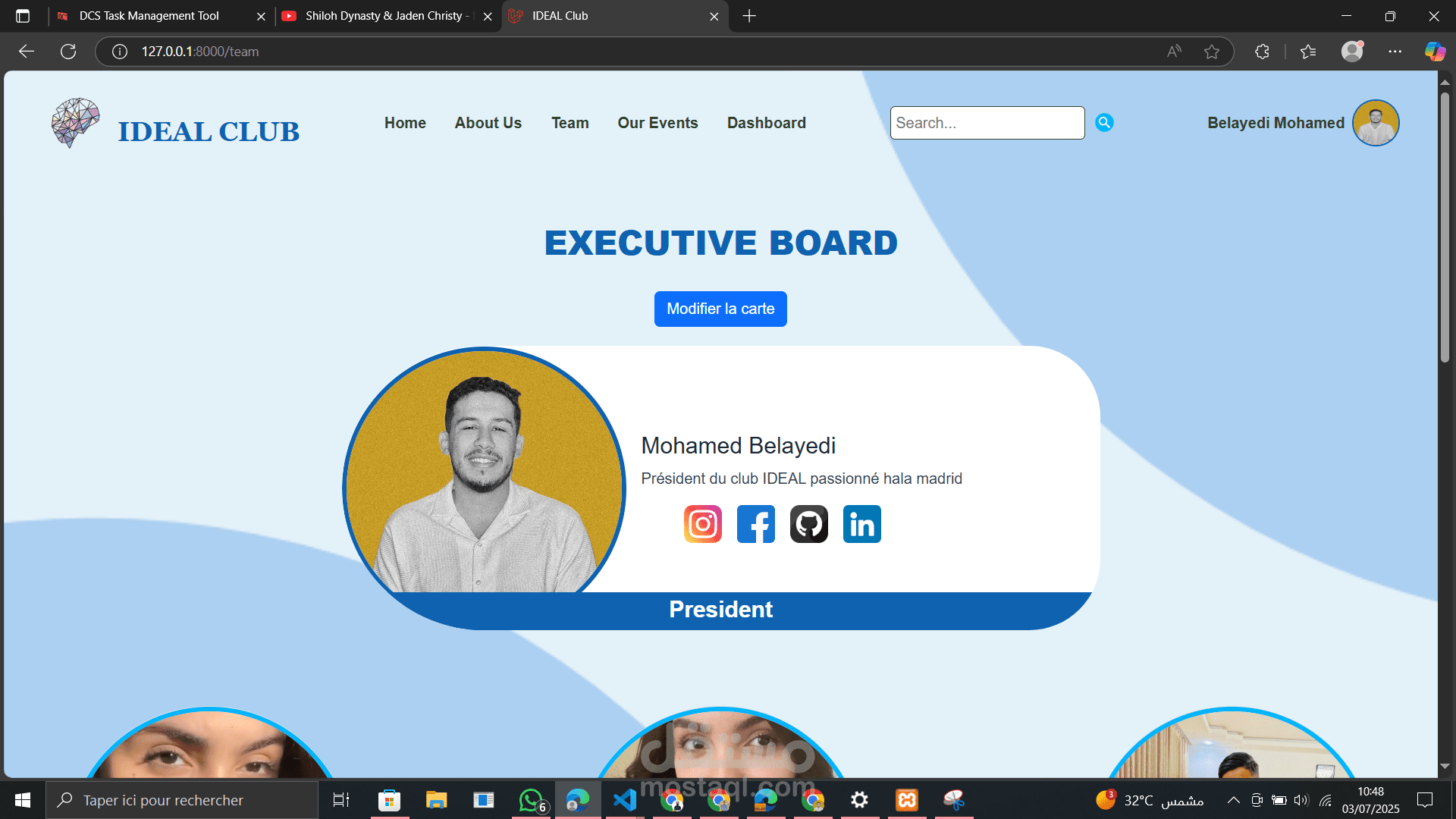Click the Windows taskbar search box
The width and height of the screenshot is (1456, 819).
[182, 800]
